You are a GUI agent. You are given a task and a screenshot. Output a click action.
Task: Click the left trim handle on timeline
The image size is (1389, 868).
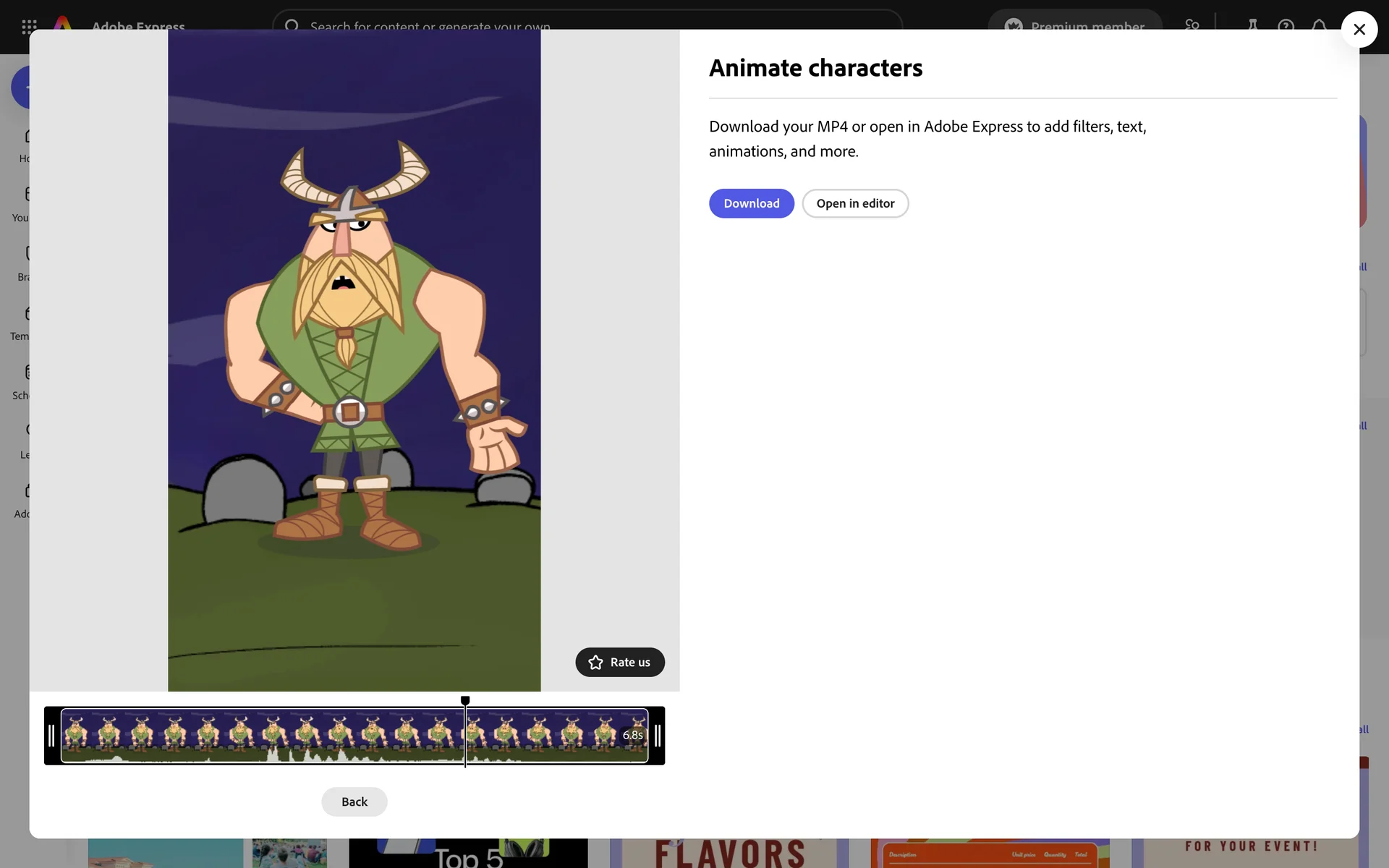51,736
